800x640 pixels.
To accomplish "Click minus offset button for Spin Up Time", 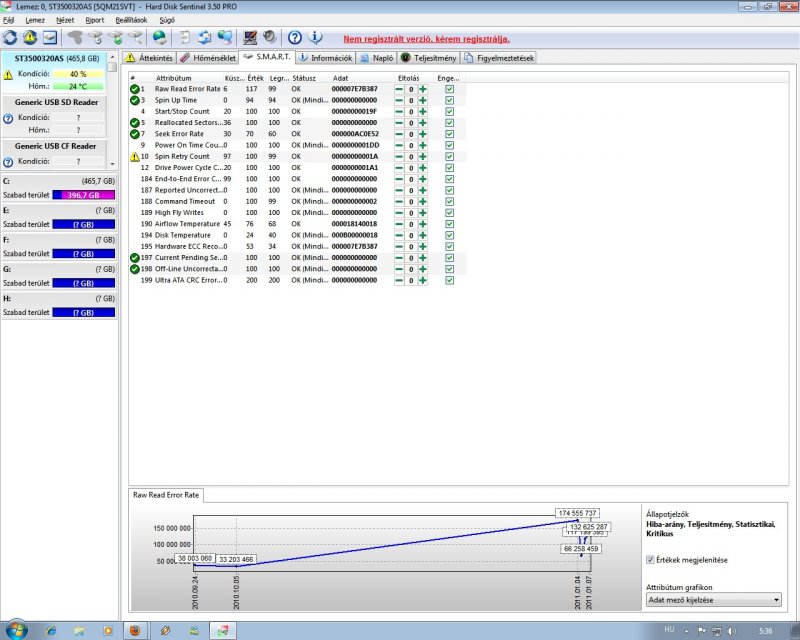I will [399, 101].
